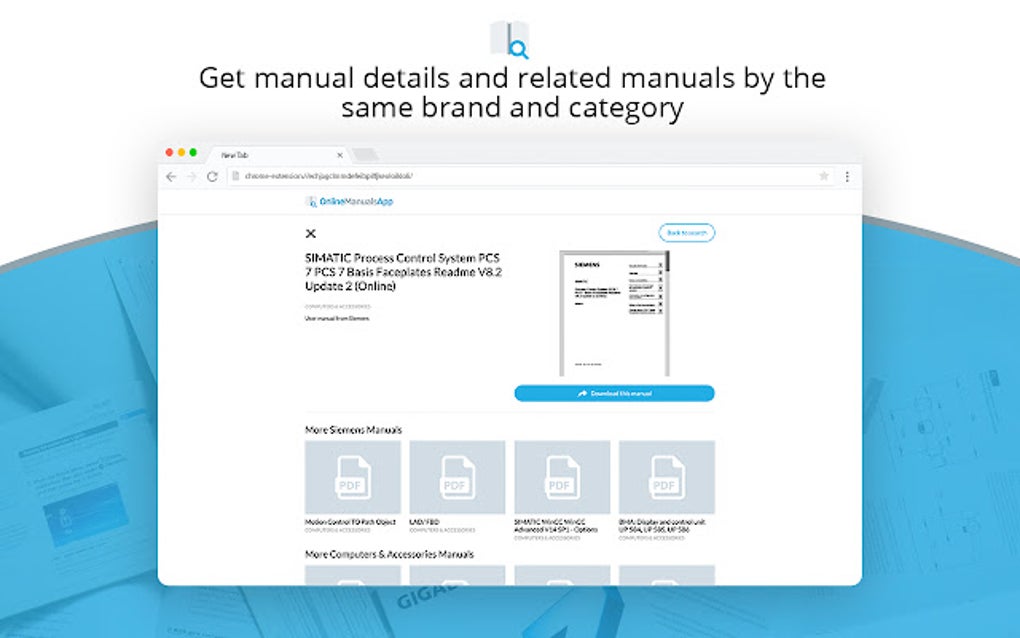Click Download this manual
Viewport: 1020px width, 638px height.
point(614,392)
